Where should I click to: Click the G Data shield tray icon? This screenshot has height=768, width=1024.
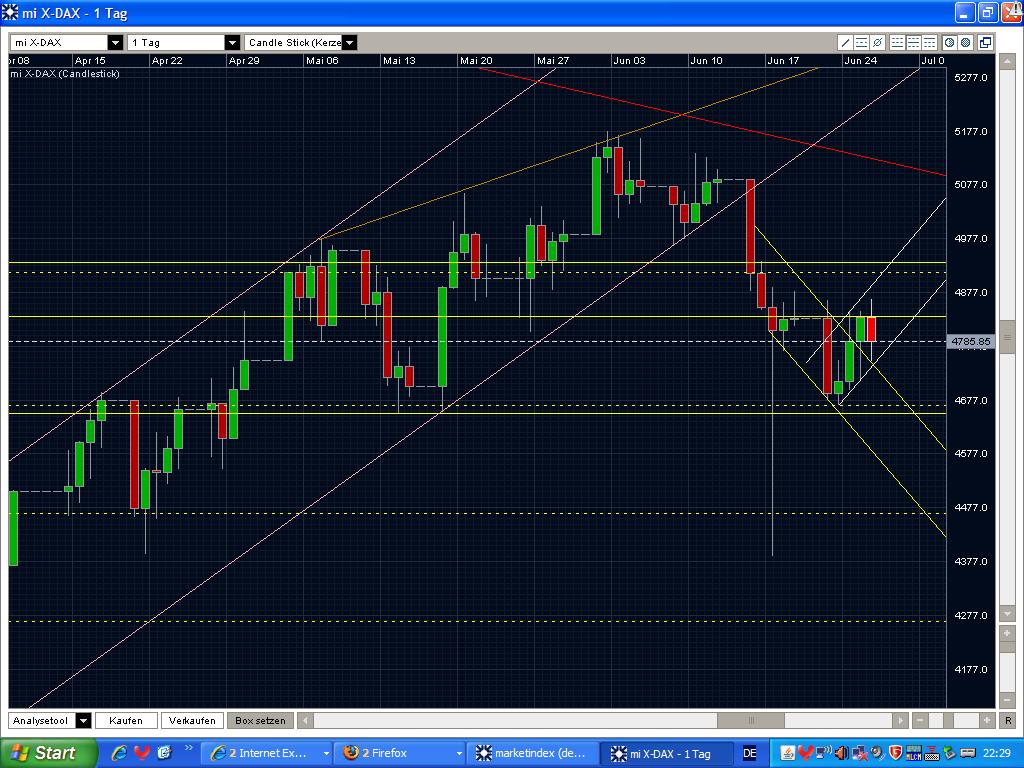(895, 753)
